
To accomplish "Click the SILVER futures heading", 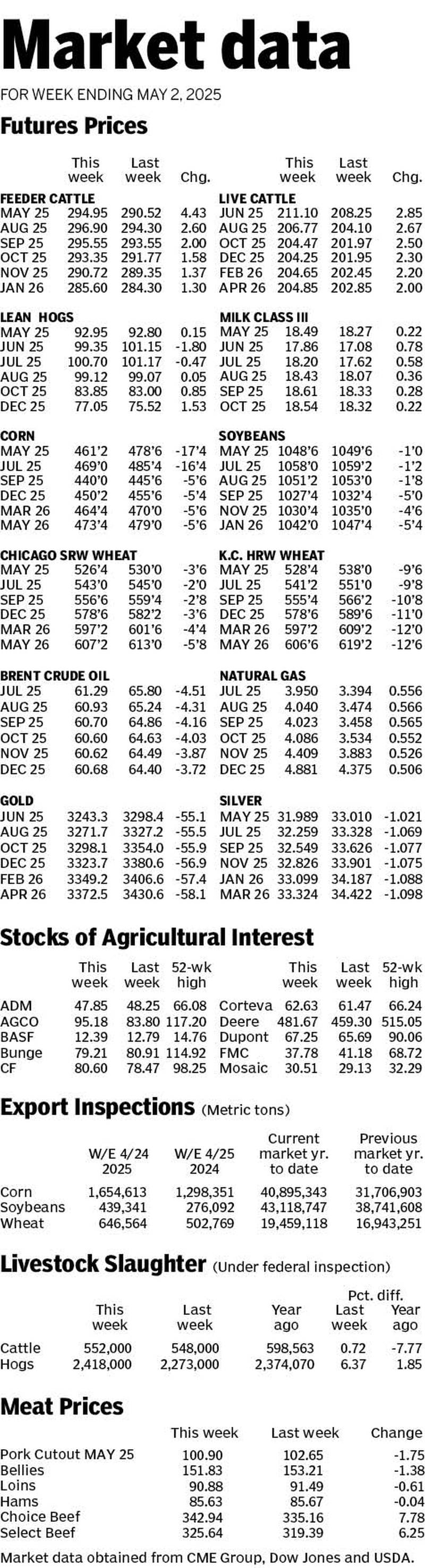I will [x=240, y=800].
